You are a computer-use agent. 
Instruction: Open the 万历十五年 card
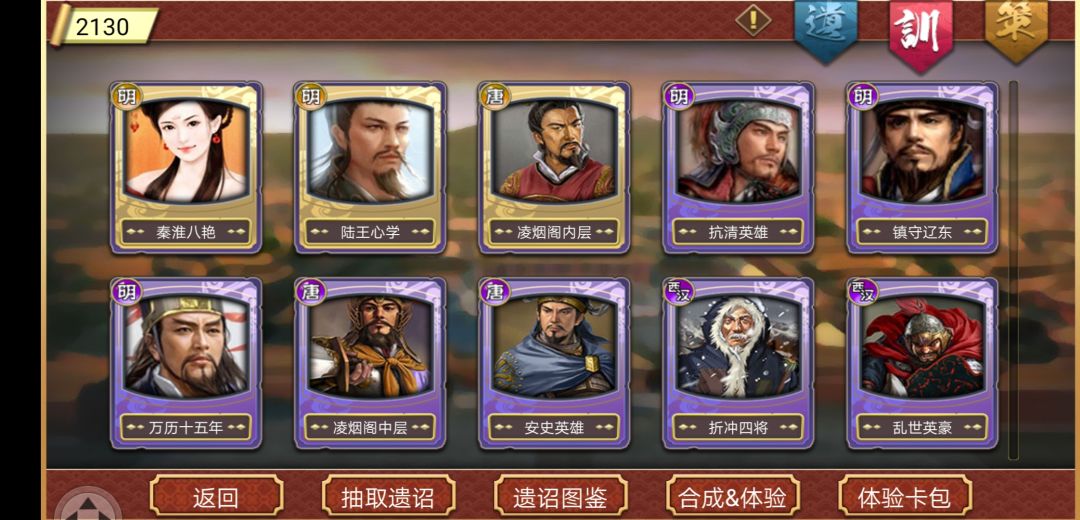click(x=186, y=363)
